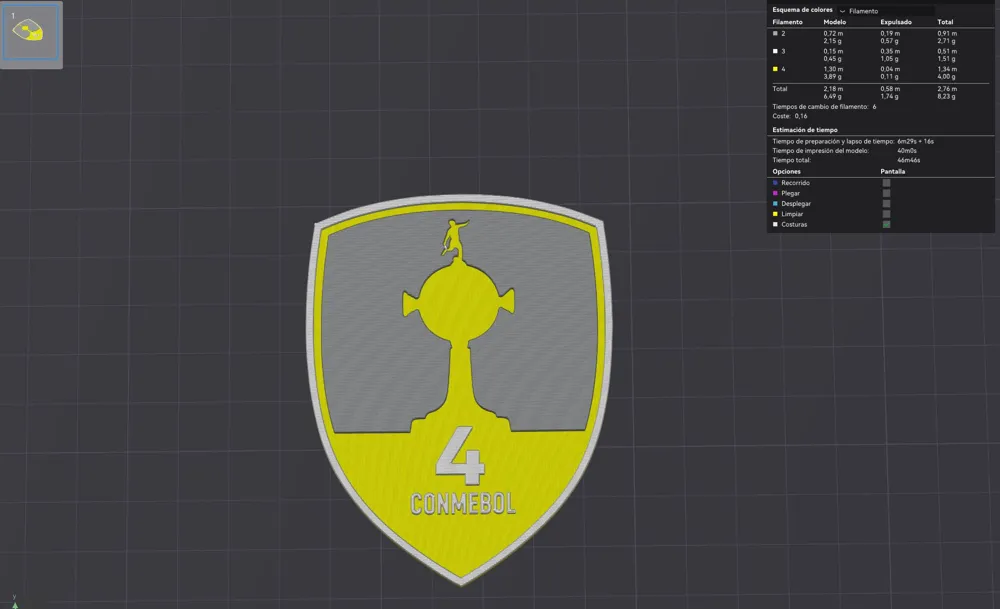
Task: Click the 6m29s + 16s preparation time
Action: (915, 142)
